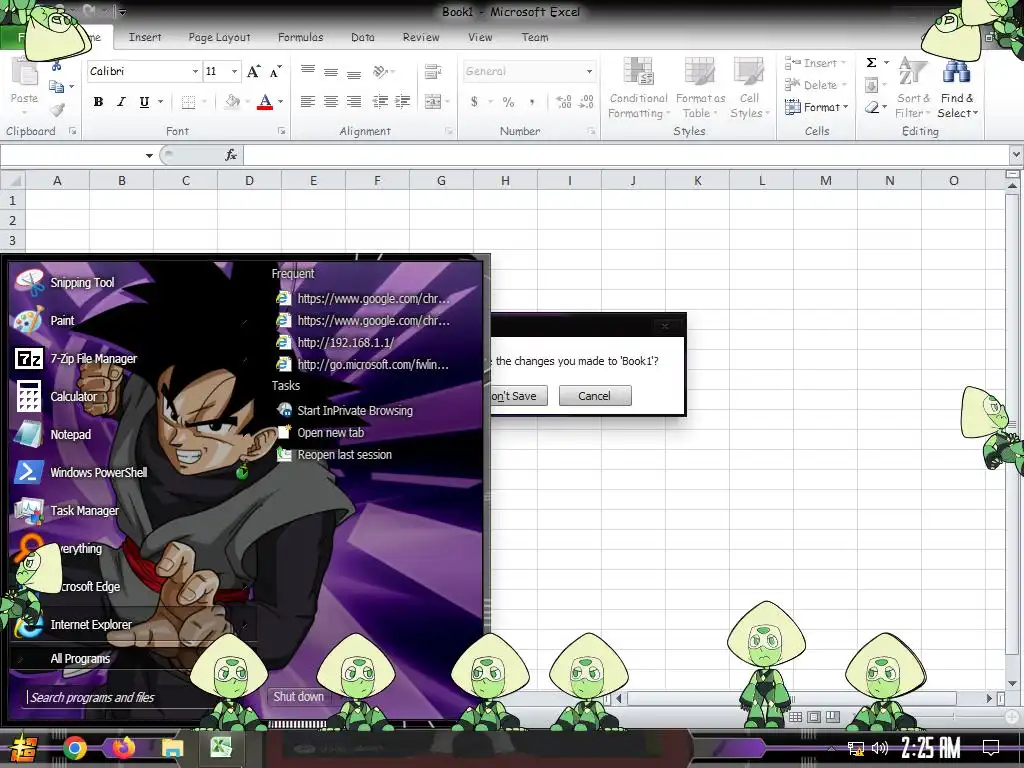Switch to the Formulas tab
Viewport: 1024px width, 768px height.
point(300,37)
